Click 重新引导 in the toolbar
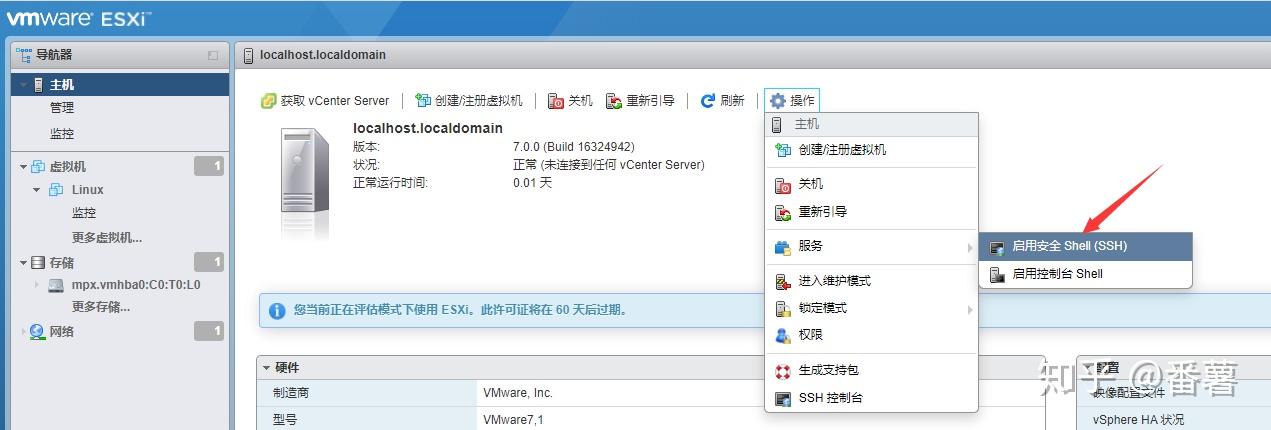The height and width of the screenshot is (430, 1271). [x=640, y=100]
